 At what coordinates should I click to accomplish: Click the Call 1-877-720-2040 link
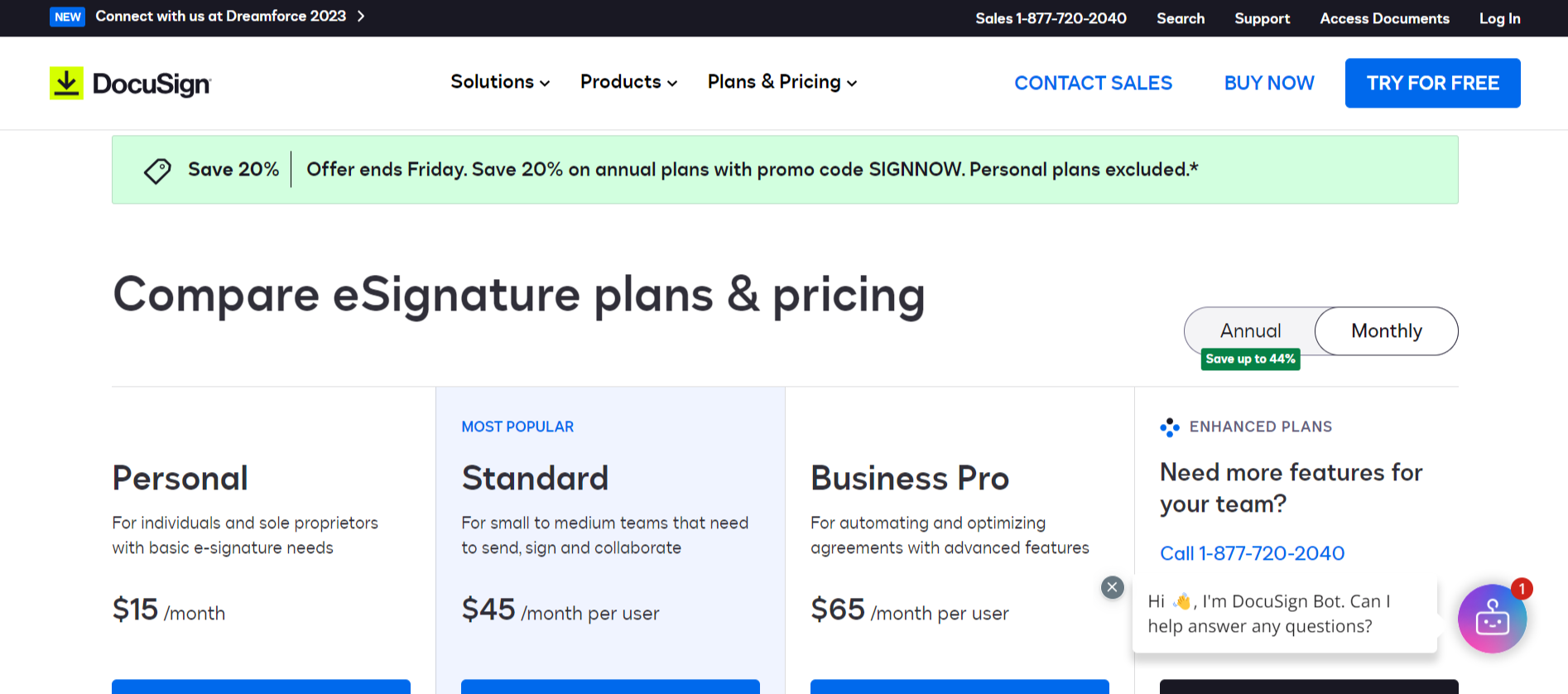click(1252, 553)
